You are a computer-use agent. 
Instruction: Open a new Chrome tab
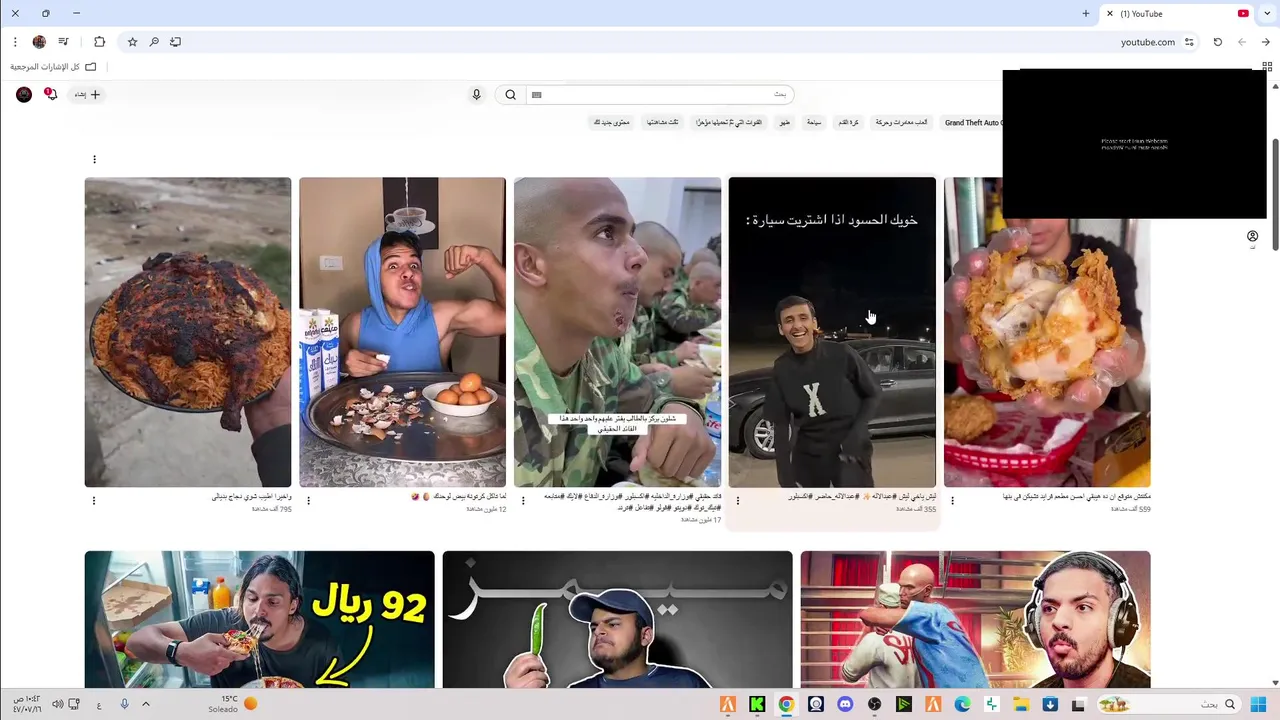click(1086, 14)
